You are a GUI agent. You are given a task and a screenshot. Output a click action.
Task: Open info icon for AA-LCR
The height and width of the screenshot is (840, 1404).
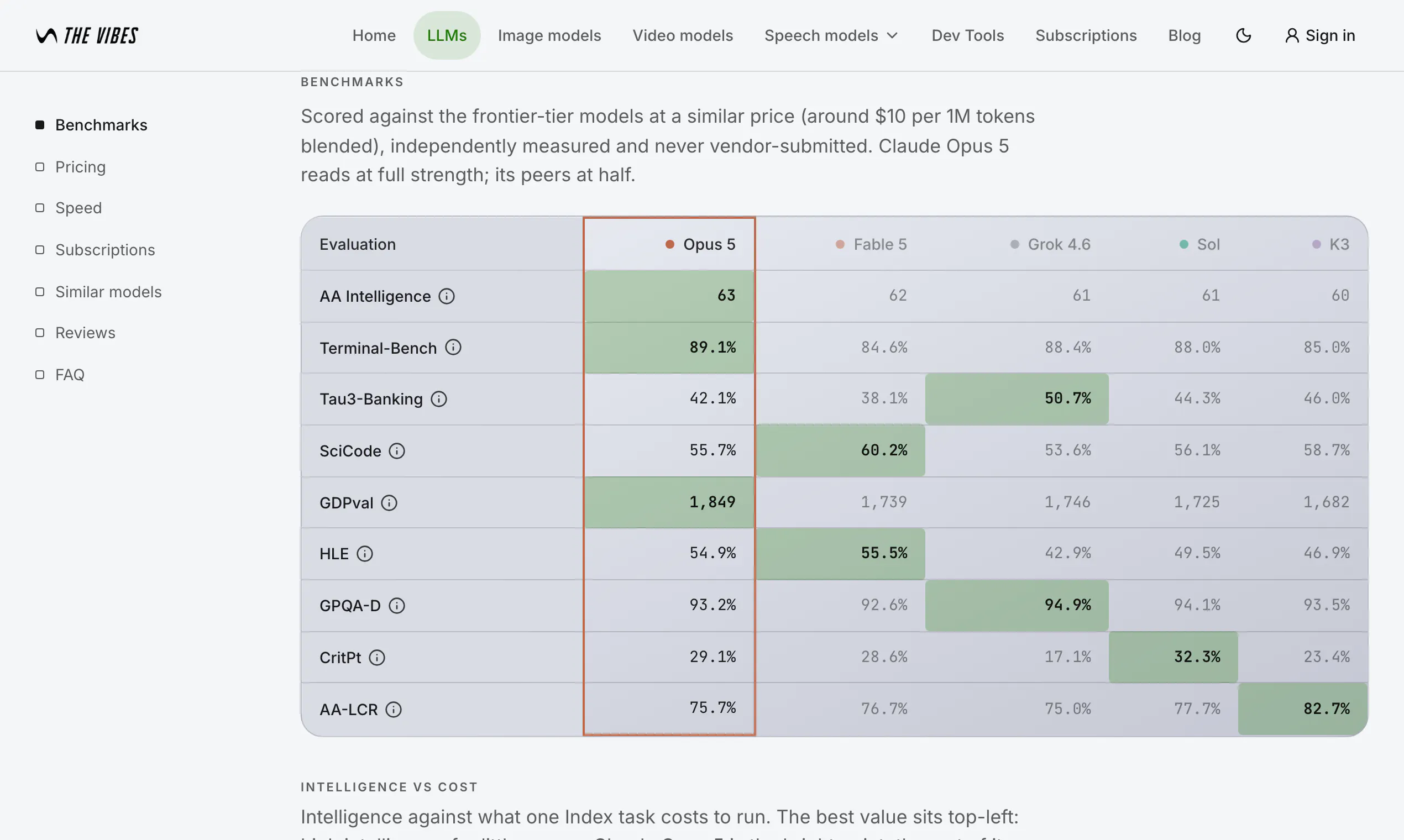click(x=394, y=709)
